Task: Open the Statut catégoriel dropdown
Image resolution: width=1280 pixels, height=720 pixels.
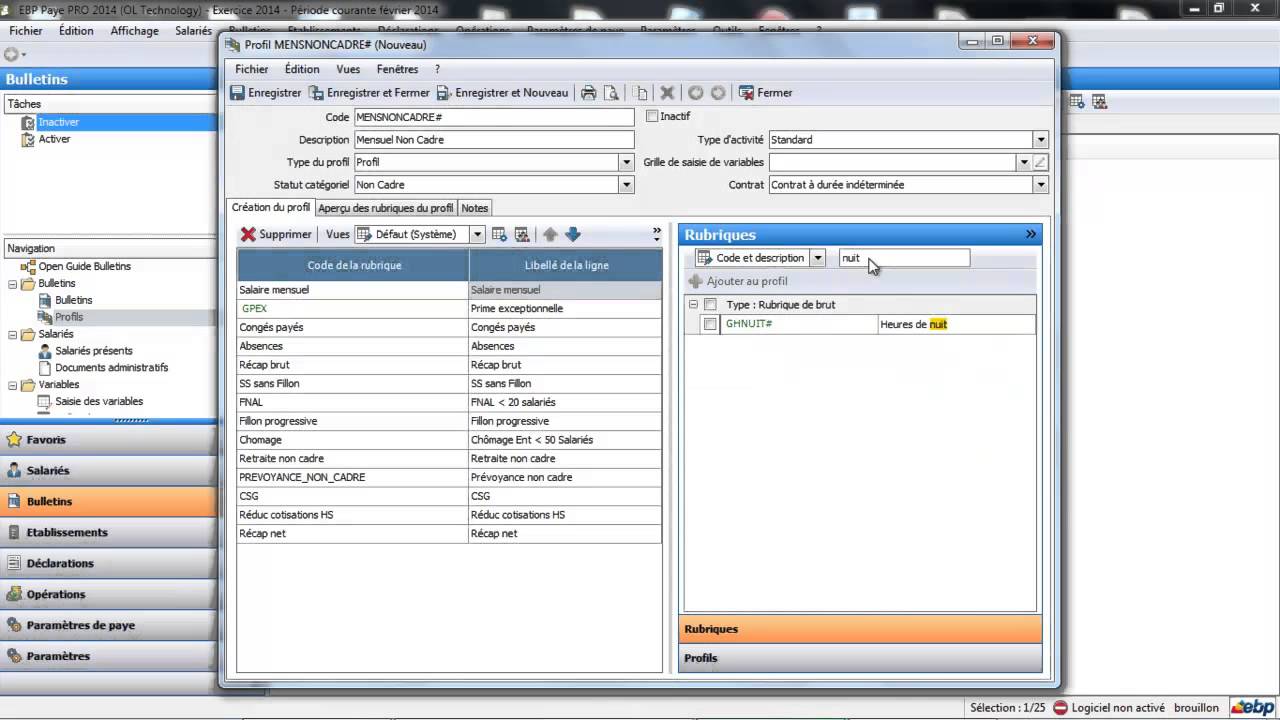Action: click(627, 185)
